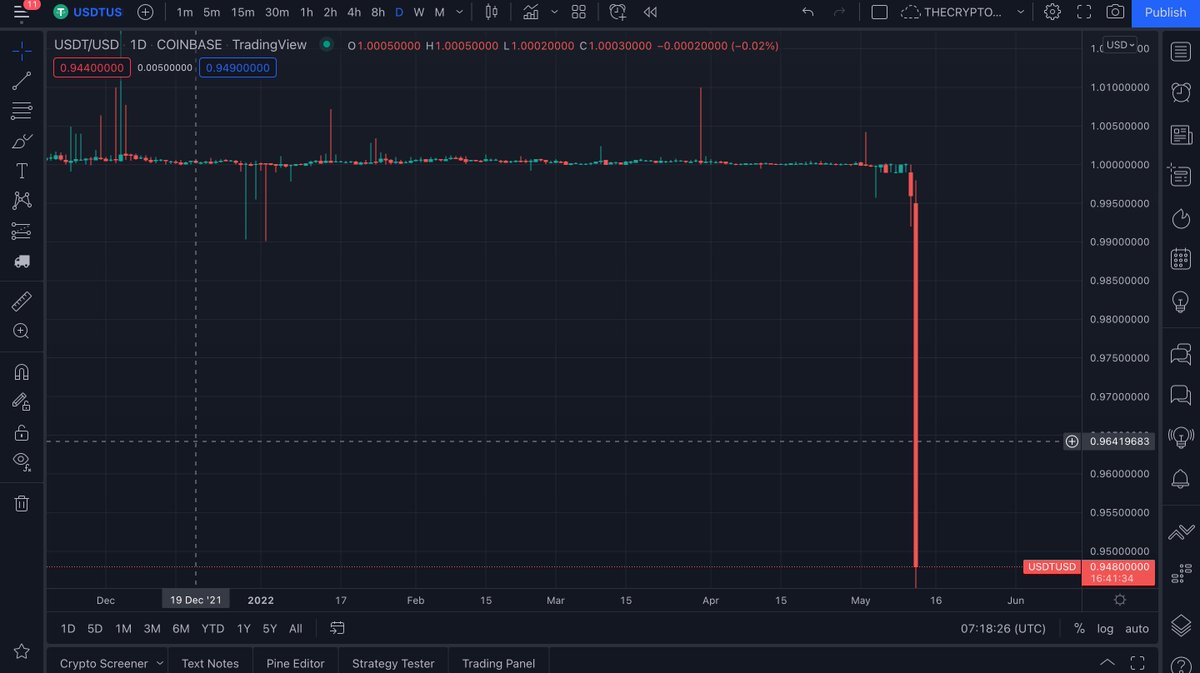The image size is (1200, 673).
Task: Open the watchlist panel
Action: click(1180, 51)
